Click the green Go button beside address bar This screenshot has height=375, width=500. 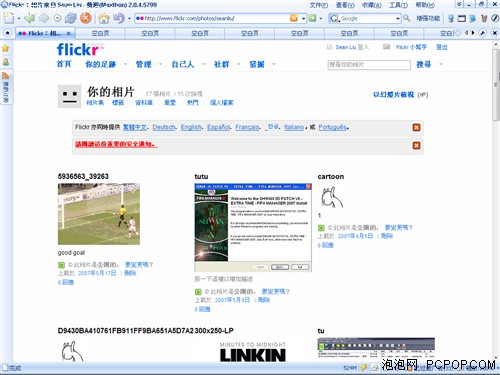click(312, 18)
